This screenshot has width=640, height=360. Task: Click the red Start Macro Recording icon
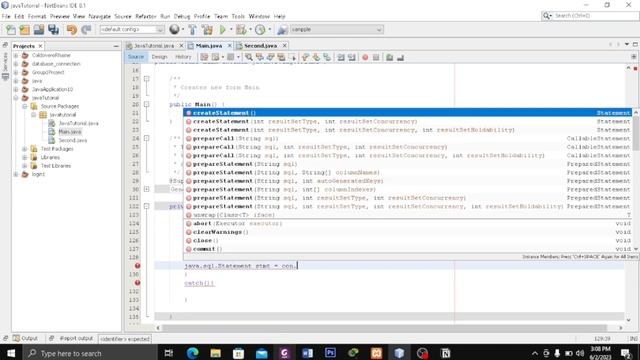click(x=365, y=58)
